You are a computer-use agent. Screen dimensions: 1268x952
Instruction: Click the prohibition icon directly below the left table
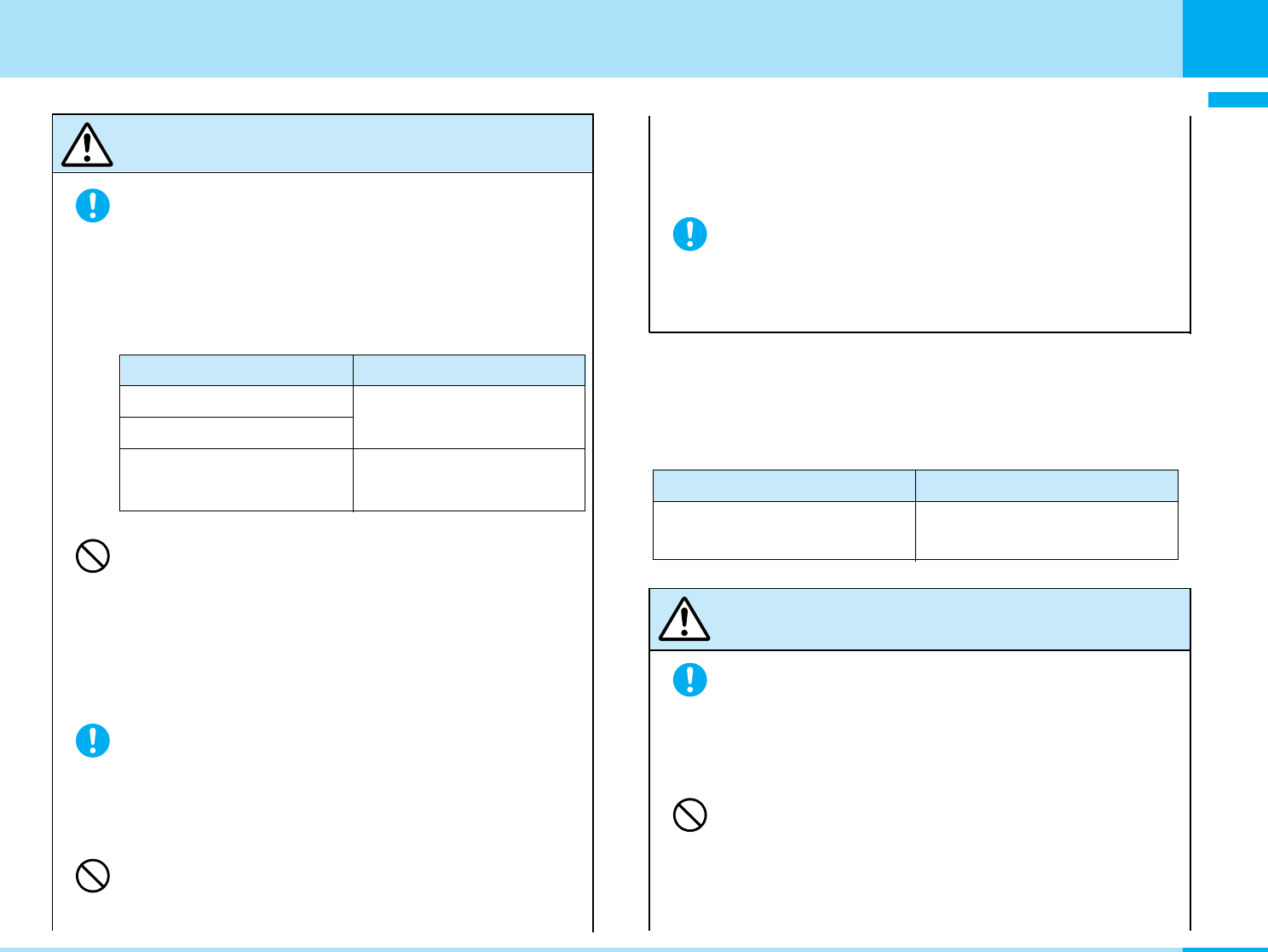tap(93, 557)
